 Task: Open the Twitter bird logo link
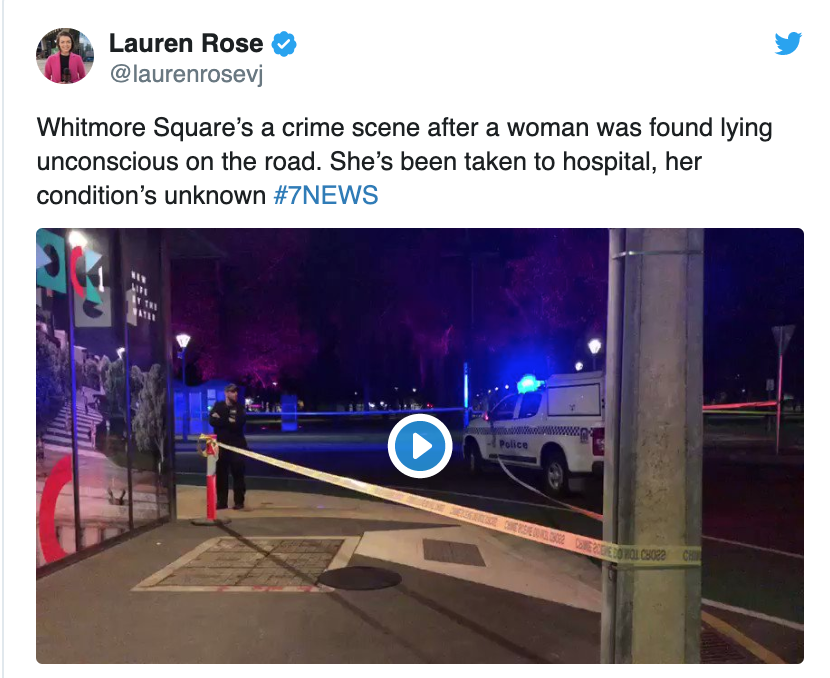pyautogui.click(x=788, y=43)
